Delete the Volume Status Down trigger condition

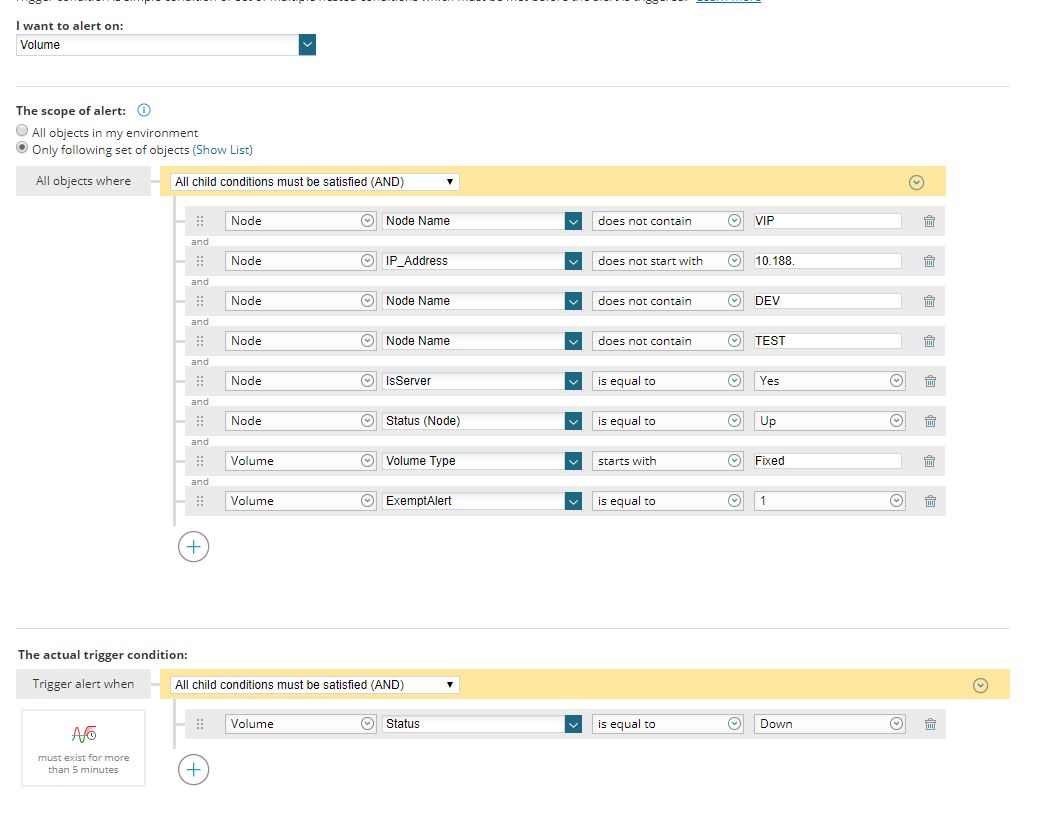(930, 724)
